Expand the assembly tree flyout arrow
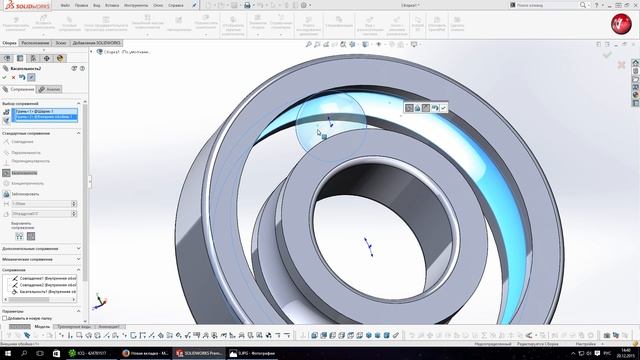The width and height of the screenshot is (640, 360). click(x=91, y=52)
